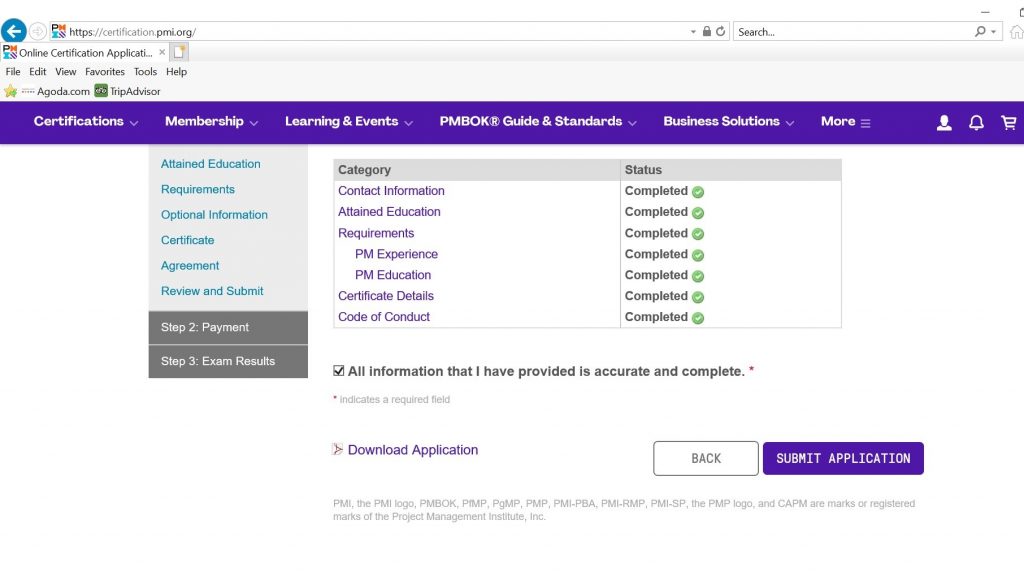The height and width of the screenshot is (576, 1024).
Task: Click the search magnifier icon
Action: [x=977, y=31]
